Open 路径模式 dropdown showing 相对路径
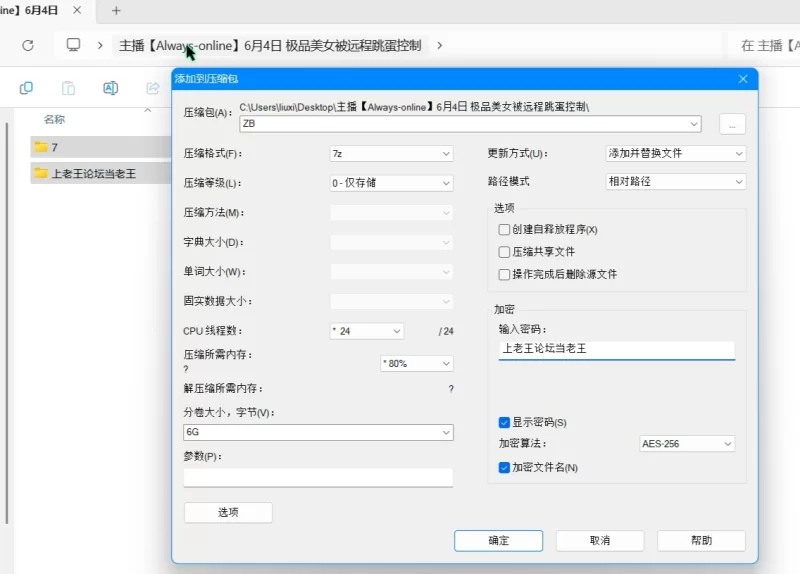800x574 pixels. point(676,182)
